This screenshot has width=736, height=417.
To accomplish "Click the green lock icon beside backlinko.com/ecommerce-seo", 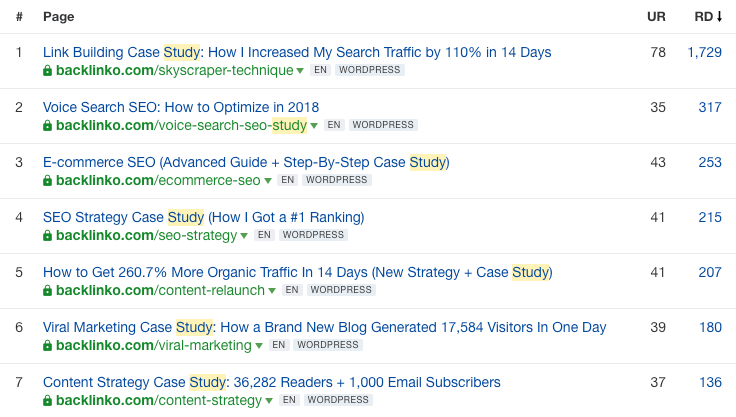I will (47, 181).
